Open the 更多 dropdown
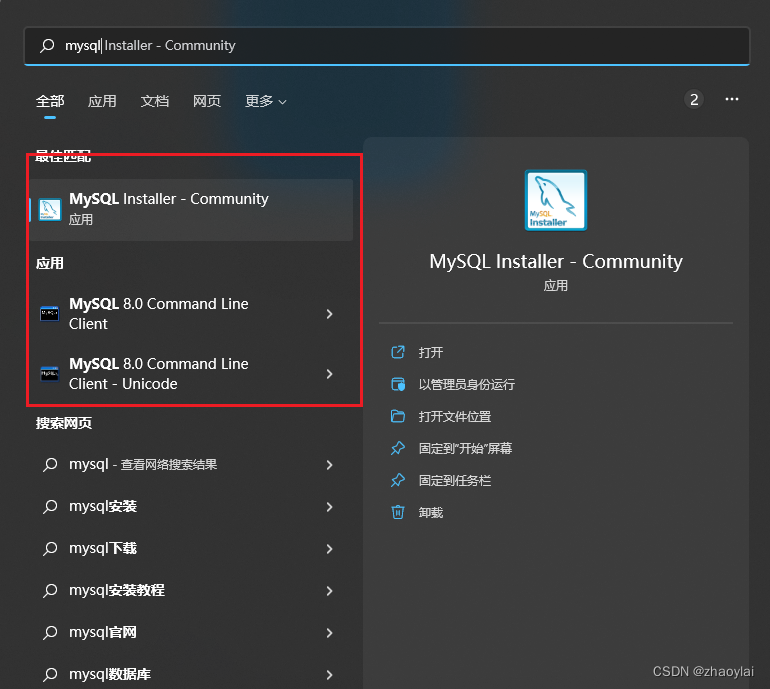This screenshot has height=689, width=770. (x=265, y=101)
